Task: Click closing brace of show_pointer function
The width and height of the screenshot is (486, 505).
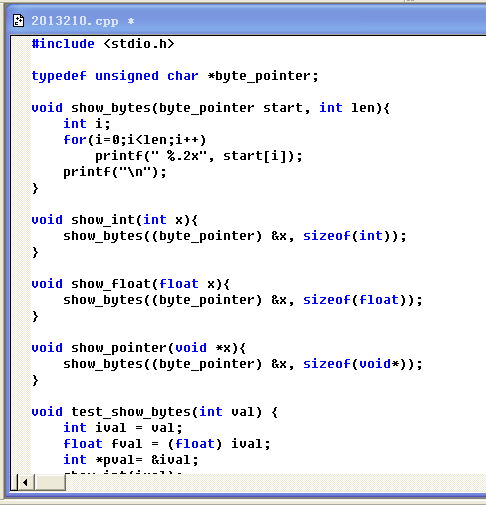Action: pos(35,380)
